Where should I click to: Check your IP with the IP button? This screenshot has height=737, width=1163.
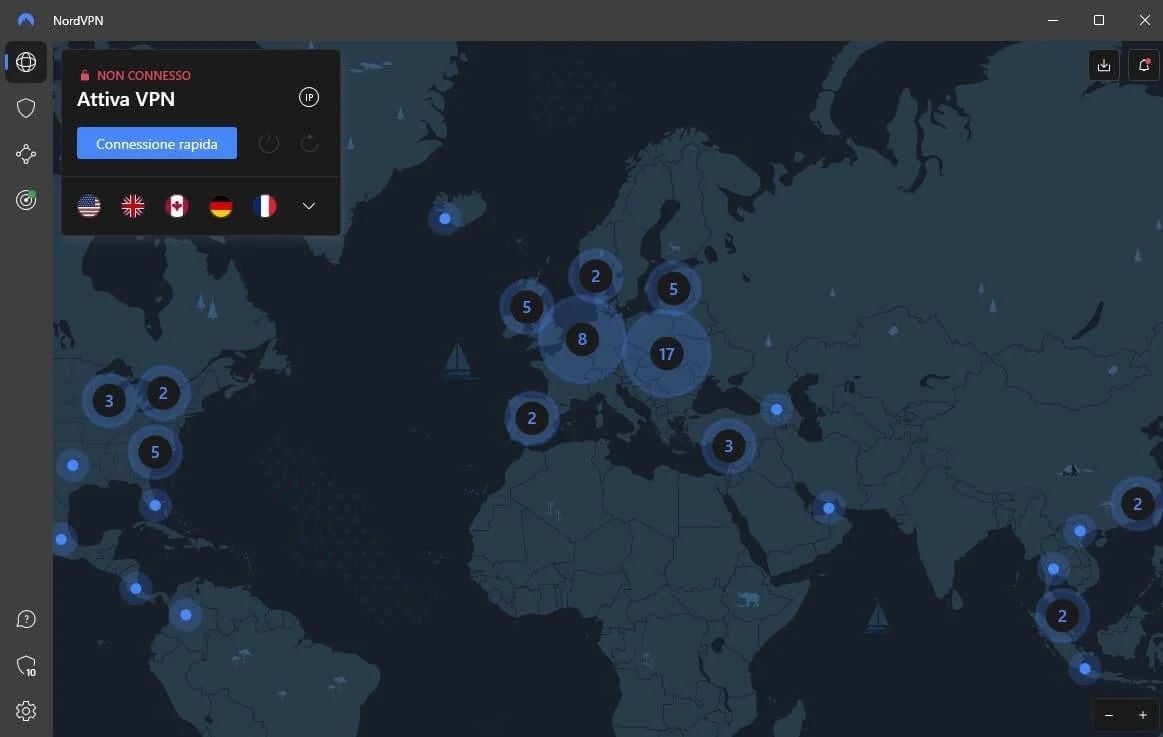click(309, 97)
